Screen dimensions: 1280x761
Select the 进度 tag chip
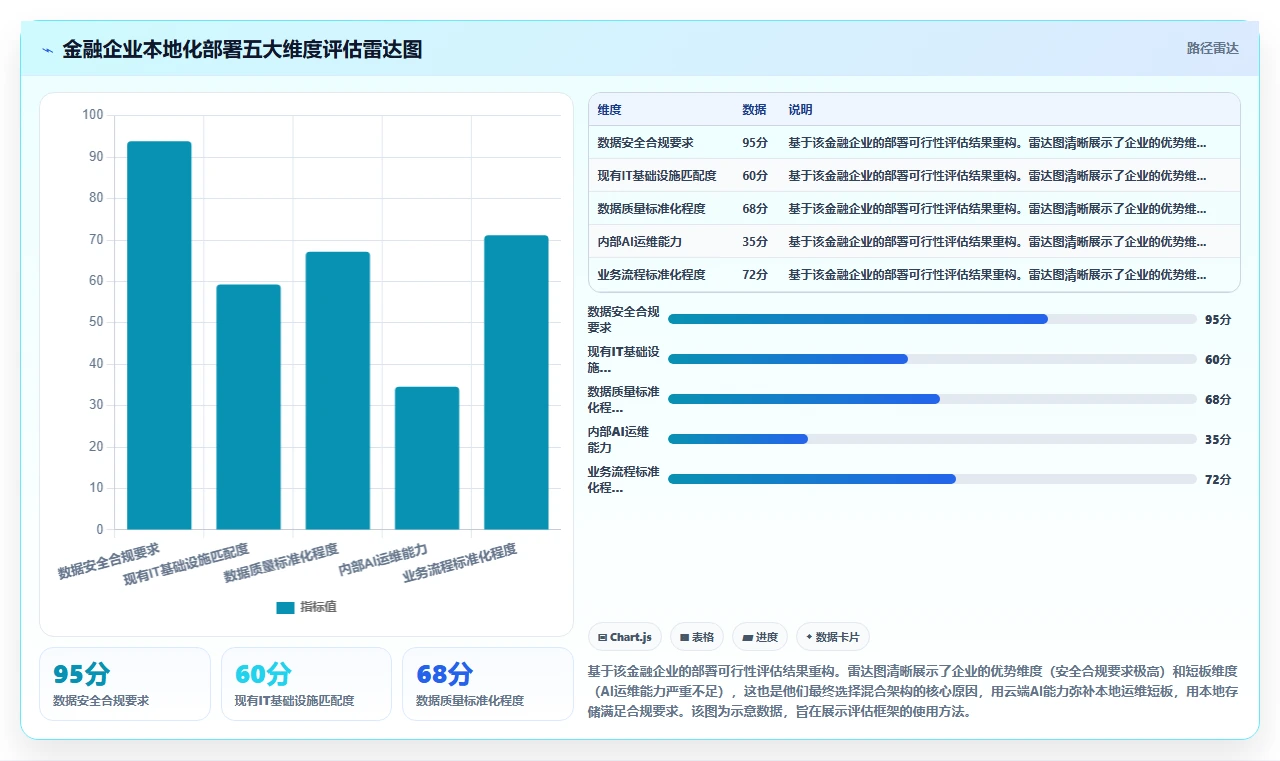pos(760,637)
